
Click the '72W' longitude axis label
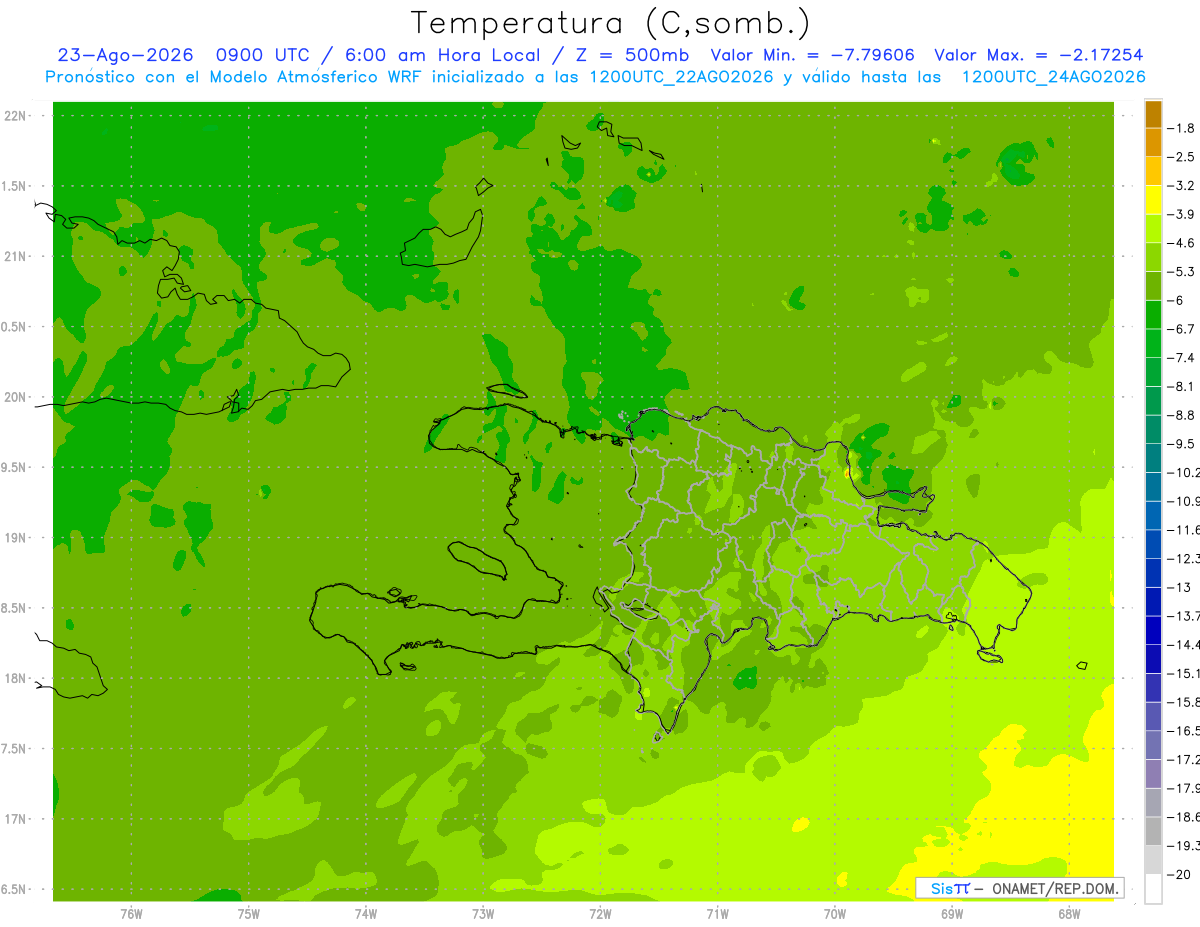tap(600, 913)
